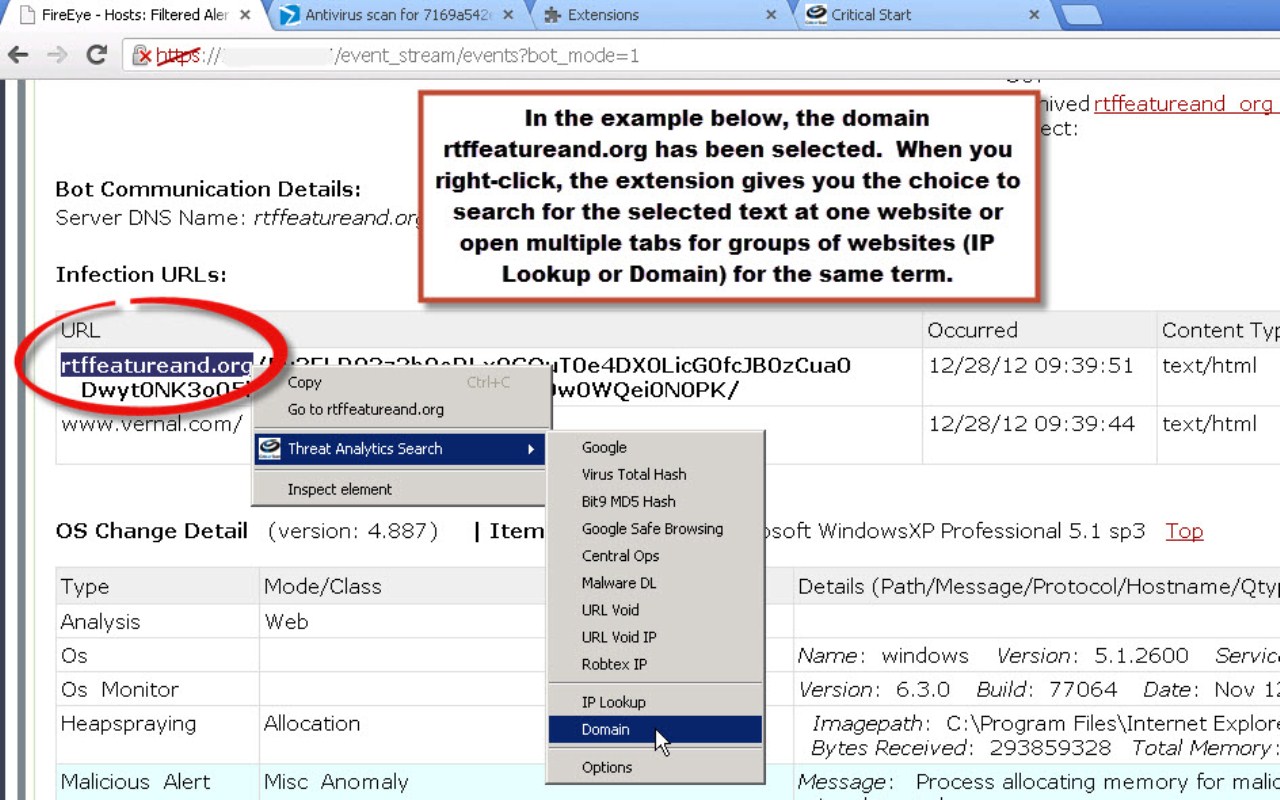Click the browser back arrow
The image size is (1280, 800).
coord(18,55)
